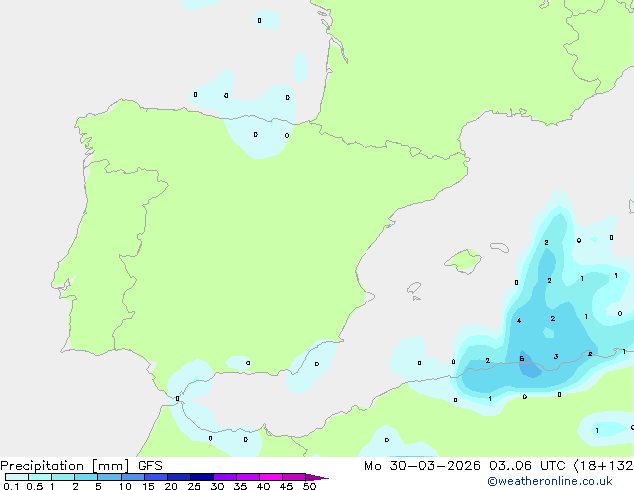The image size is (634, 490).
Task: Click the Menorca island outline
Action: [x=499, y=247]
